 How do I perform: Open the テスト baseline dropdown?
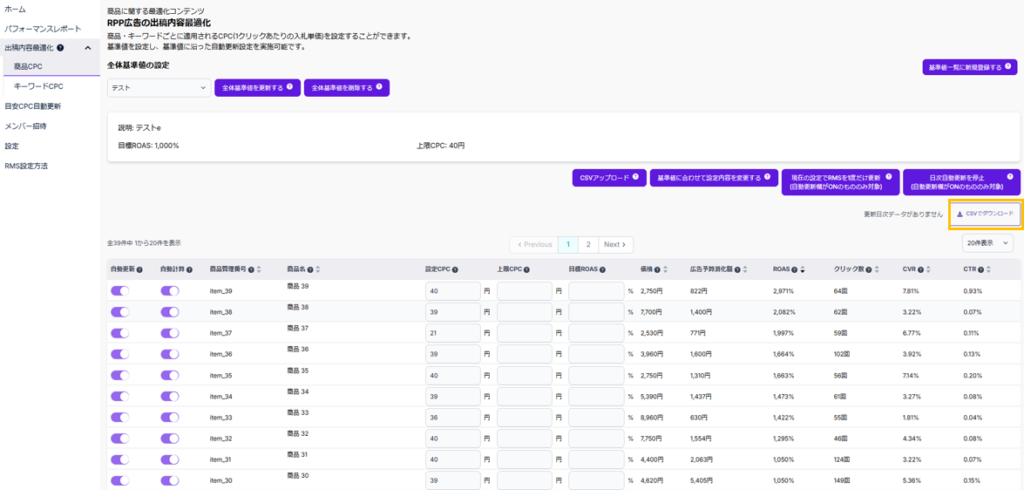pyautogui.click(x=158, y=88)
